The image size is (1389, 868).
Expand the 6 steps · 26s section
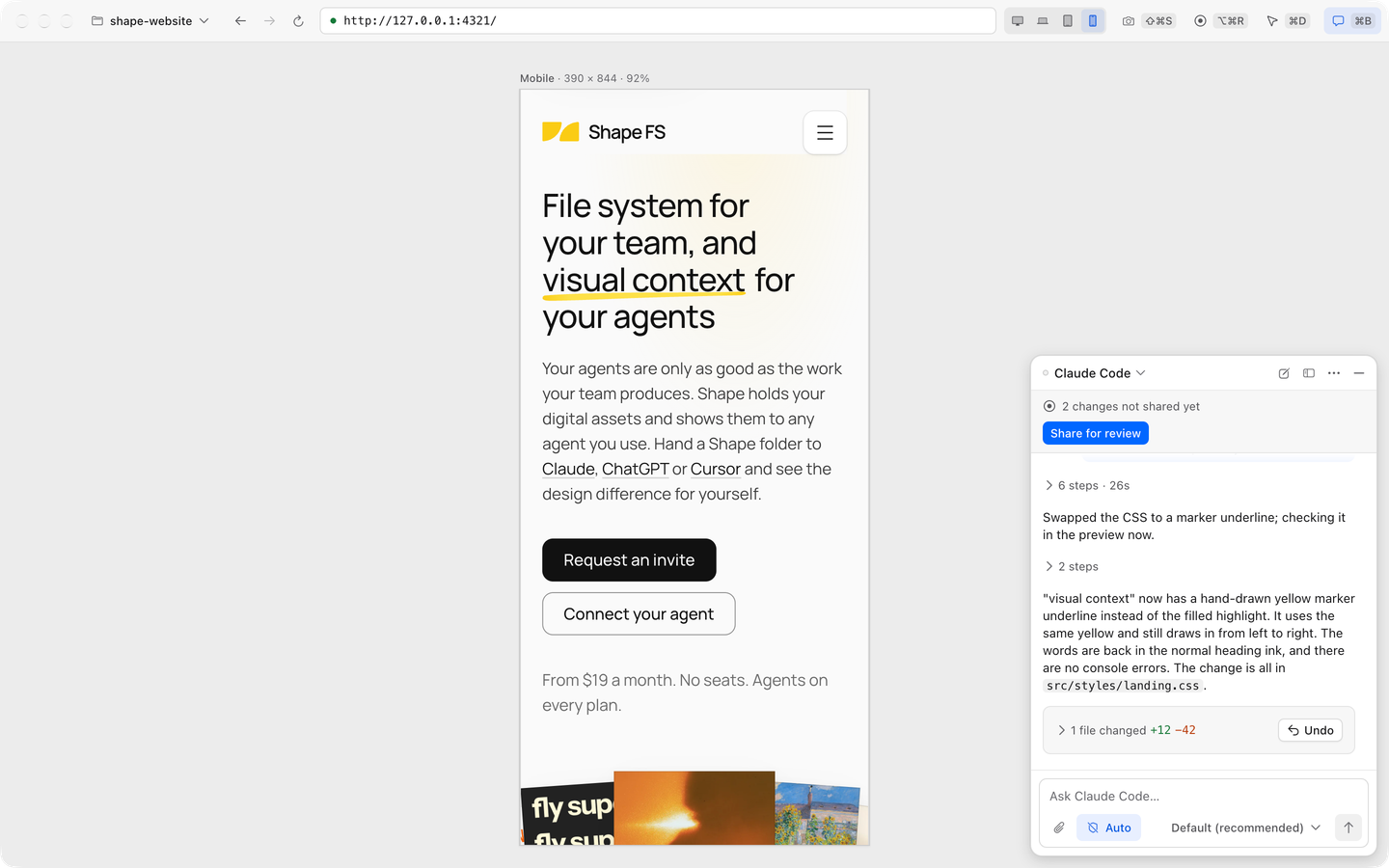[1087, 485]
